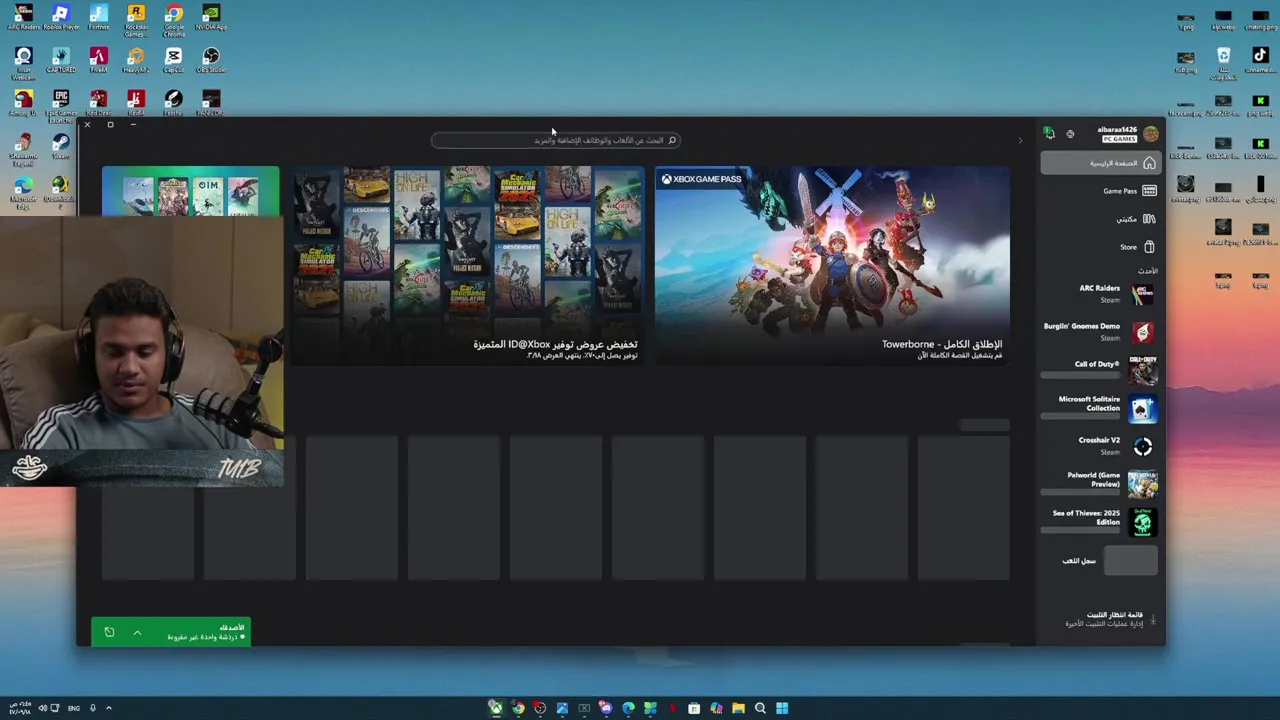The height and width of the screenshot is (720, 1280).
Task: Select ARC Raiders in recent games list
Action: [1099, 294]
